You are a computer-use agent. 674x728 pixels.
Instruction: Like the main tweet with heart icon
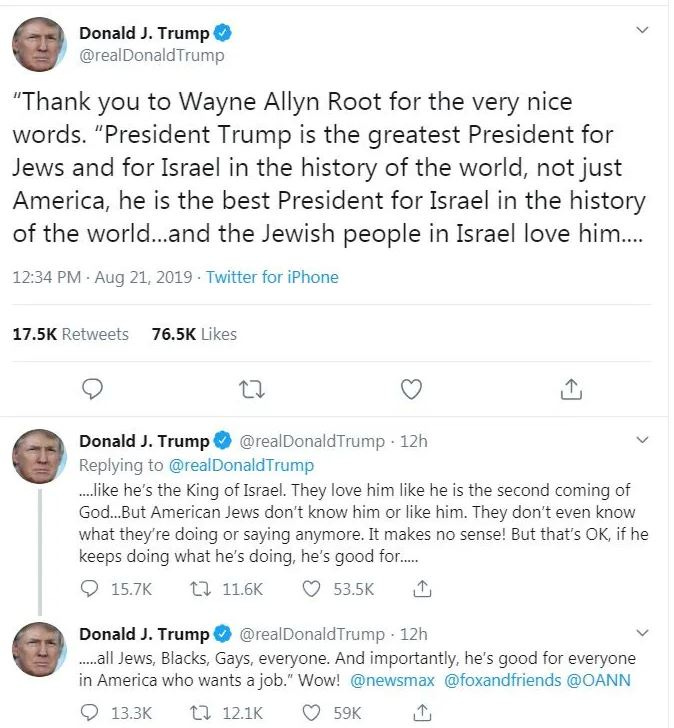411,389
